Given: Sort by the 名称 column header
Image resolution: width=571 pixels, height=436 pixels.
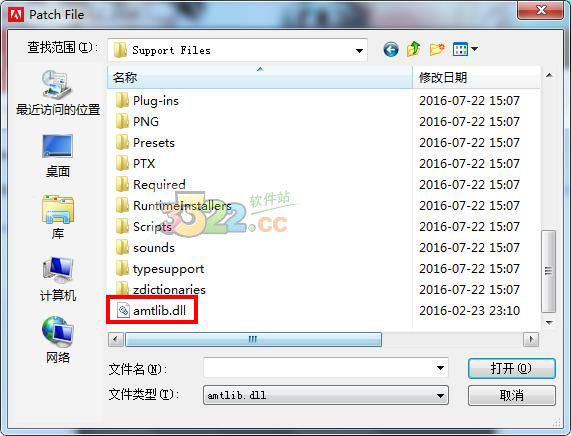Looking at the screenshot, I should [x=260, y=77].
